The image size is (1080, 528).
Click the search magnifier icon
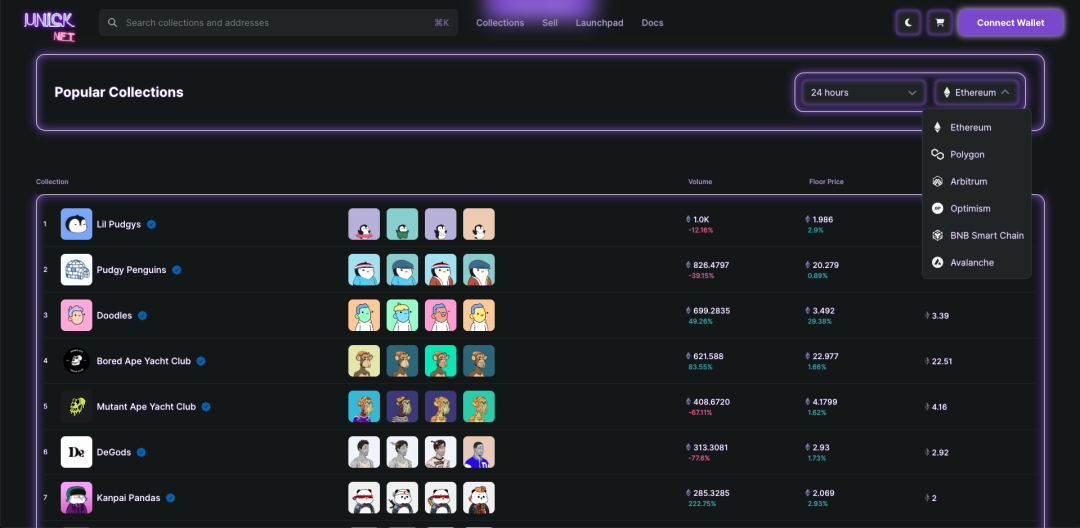[113, 23]
